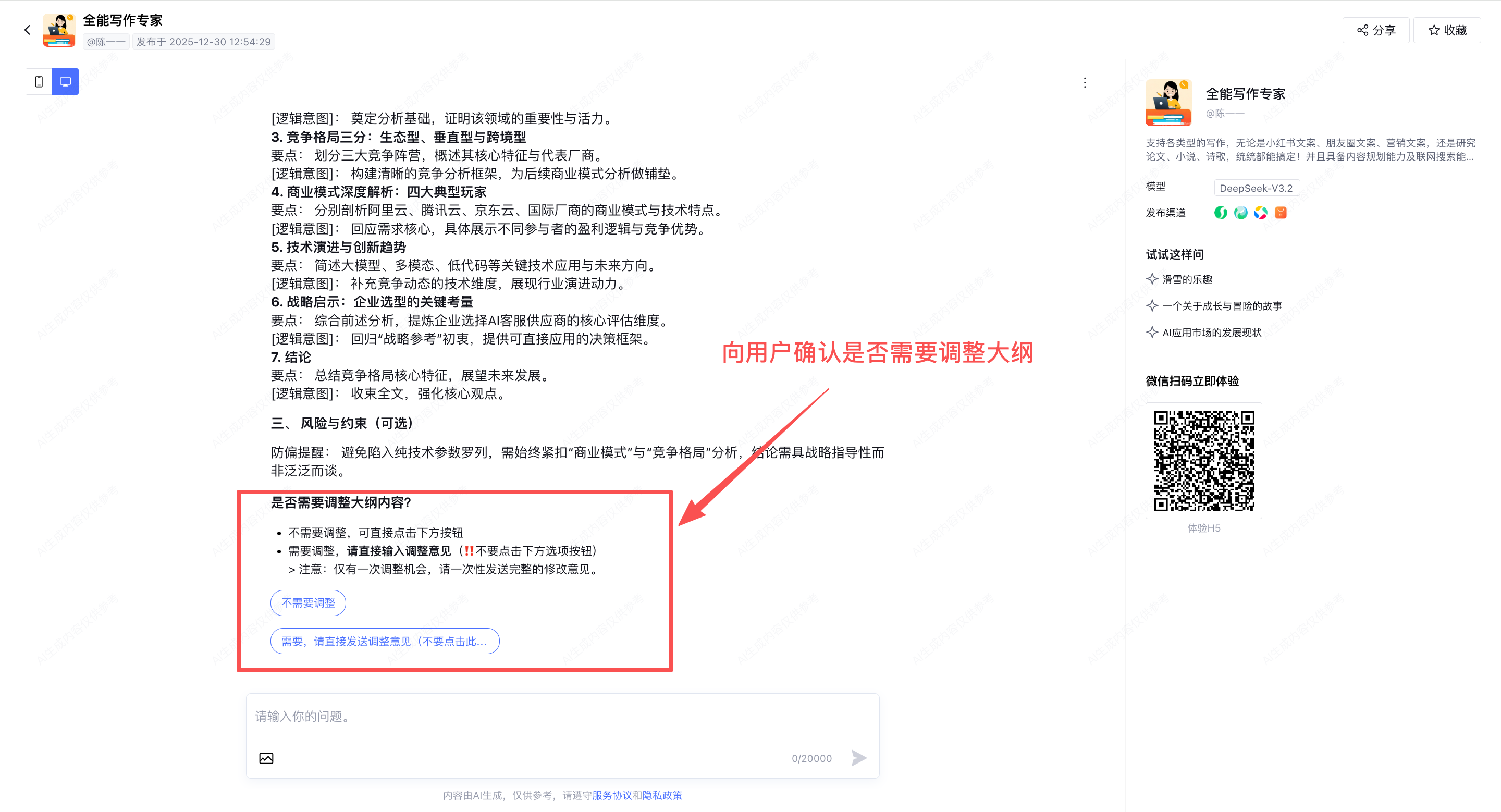Select the 不需要调整 option
The width and height of the screenshot is (1501, 812).
click(x=308, y=603)
